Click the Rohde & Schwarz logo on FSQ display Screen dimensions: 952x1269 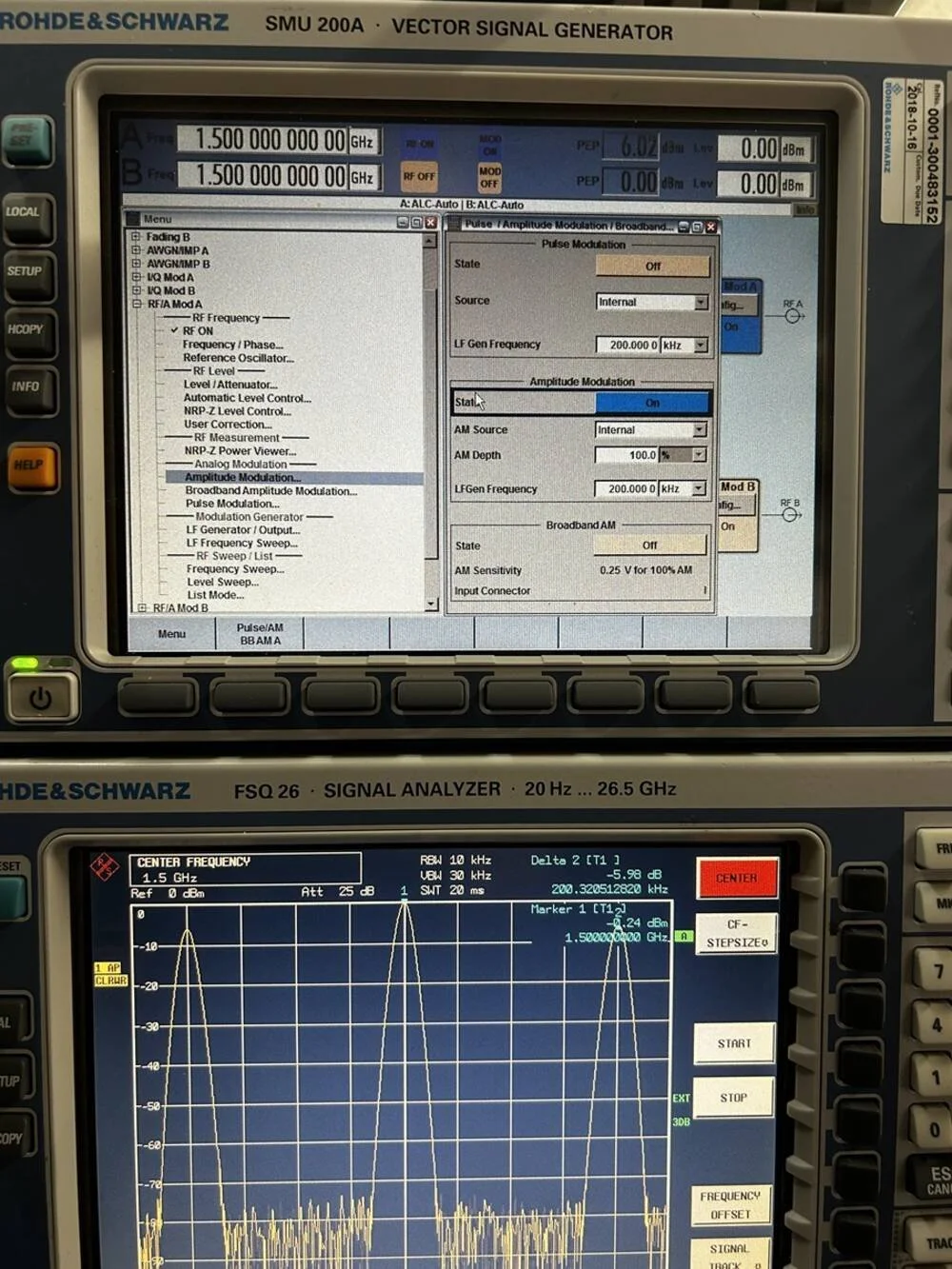pos(103,867)
